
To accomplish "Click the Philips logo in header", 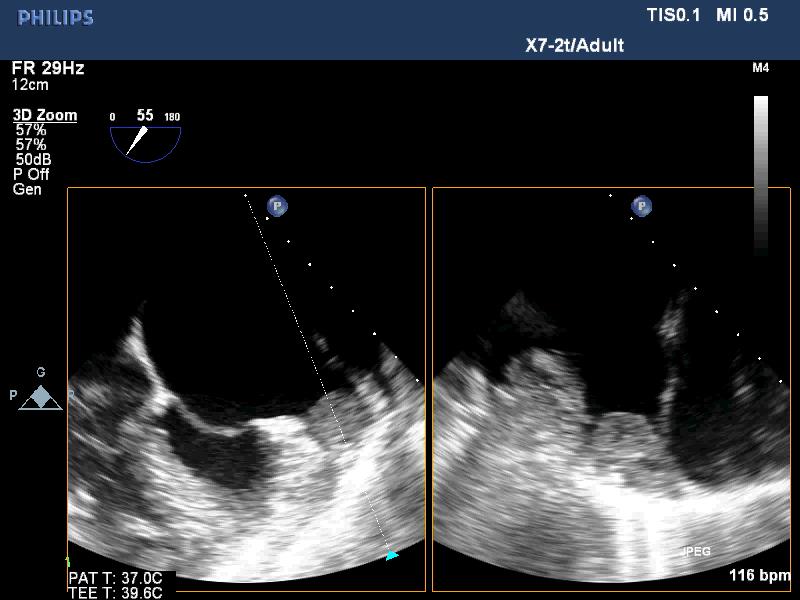I will click(56, 17).
